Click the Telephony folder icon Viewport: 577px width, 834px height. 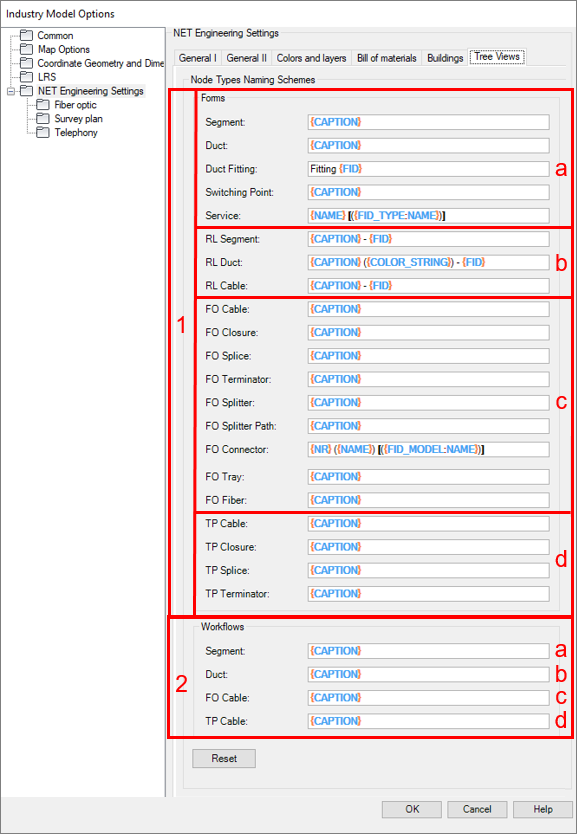point(43,132)
